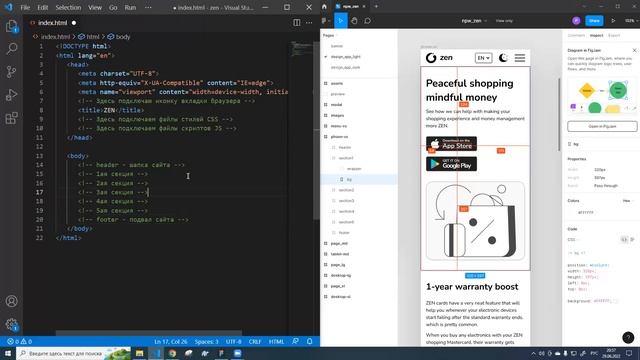Click the VS Code horizontal scrollbar
This screenshot has height=360, width=640.
pos(149,333)
